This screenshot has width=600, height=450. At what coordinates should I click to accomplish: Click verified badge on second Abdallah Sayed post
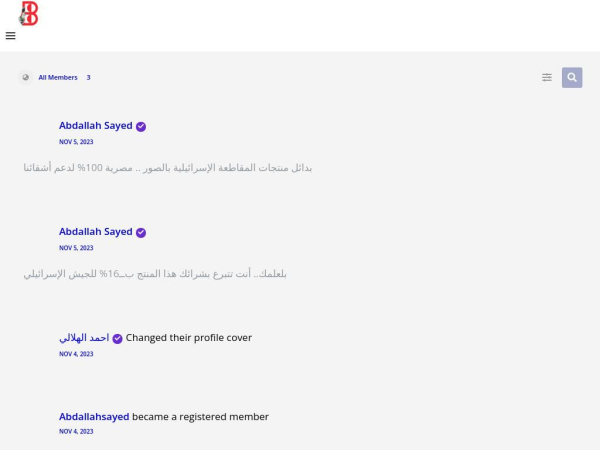[x=141, y=232]
